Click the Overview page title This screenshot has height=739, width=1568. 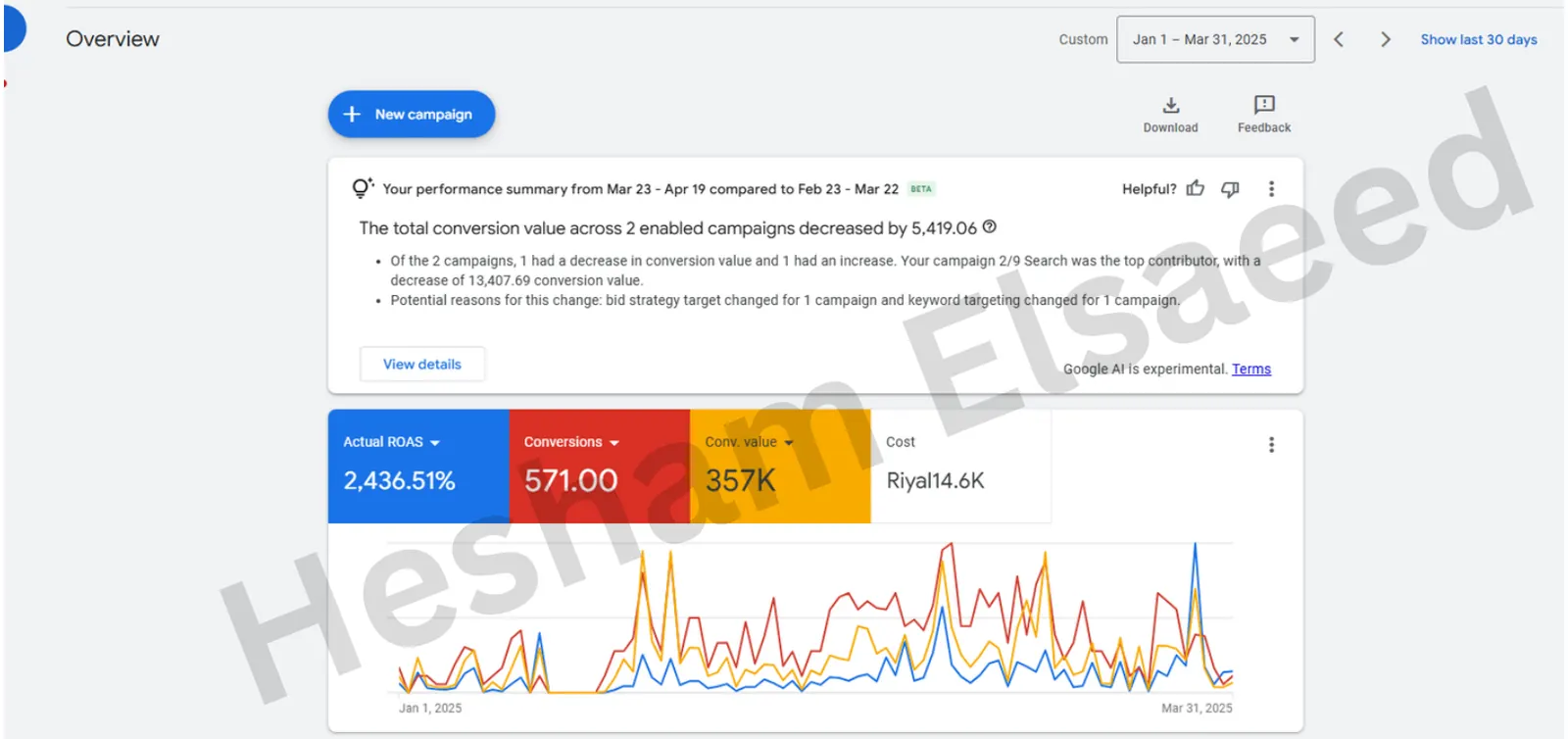(113, 39)
